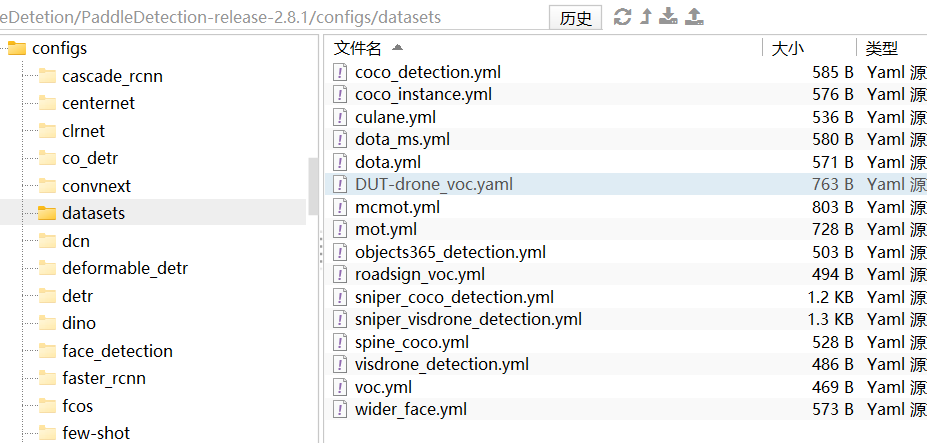Select wider_face.yml file

411,409
